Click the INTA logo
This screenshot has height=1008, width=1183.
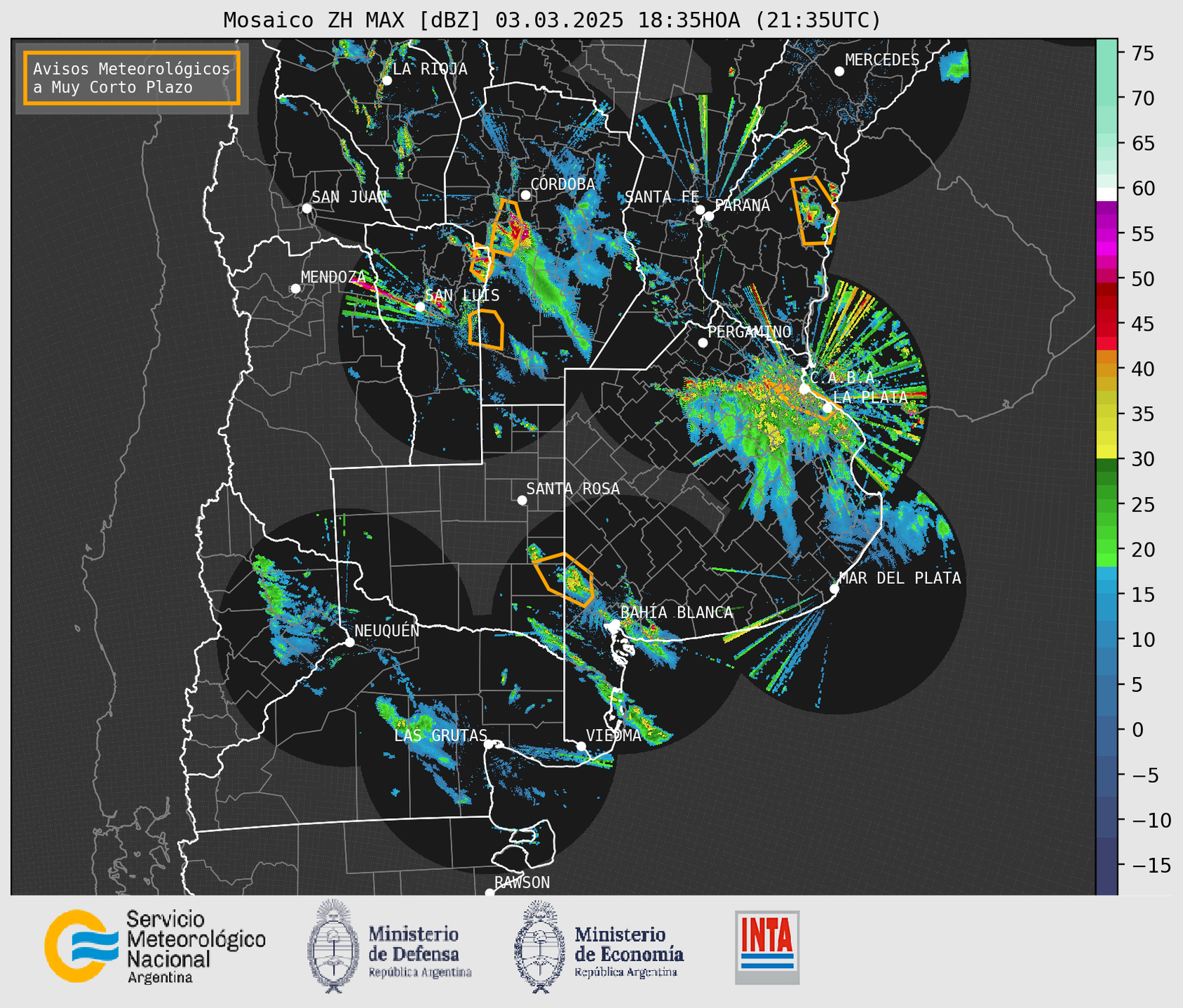click(767, 947)
